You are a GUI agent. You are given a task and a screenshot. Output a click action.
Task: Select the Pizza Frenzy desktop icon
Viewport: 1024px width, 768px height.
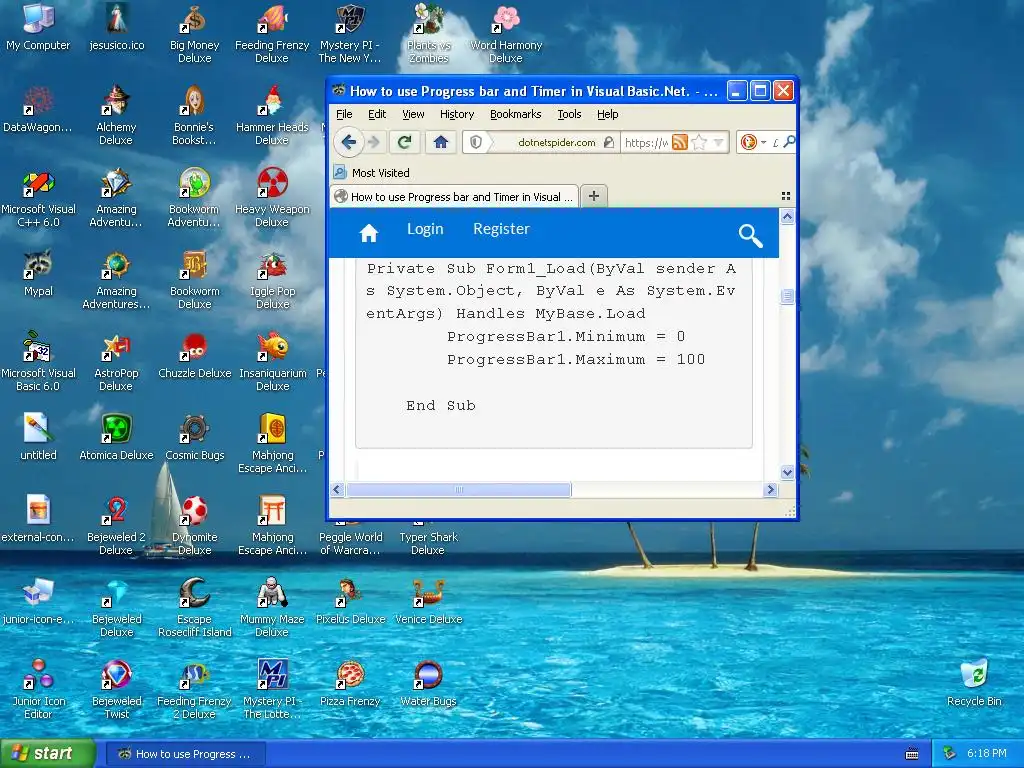tap(350, 683)
